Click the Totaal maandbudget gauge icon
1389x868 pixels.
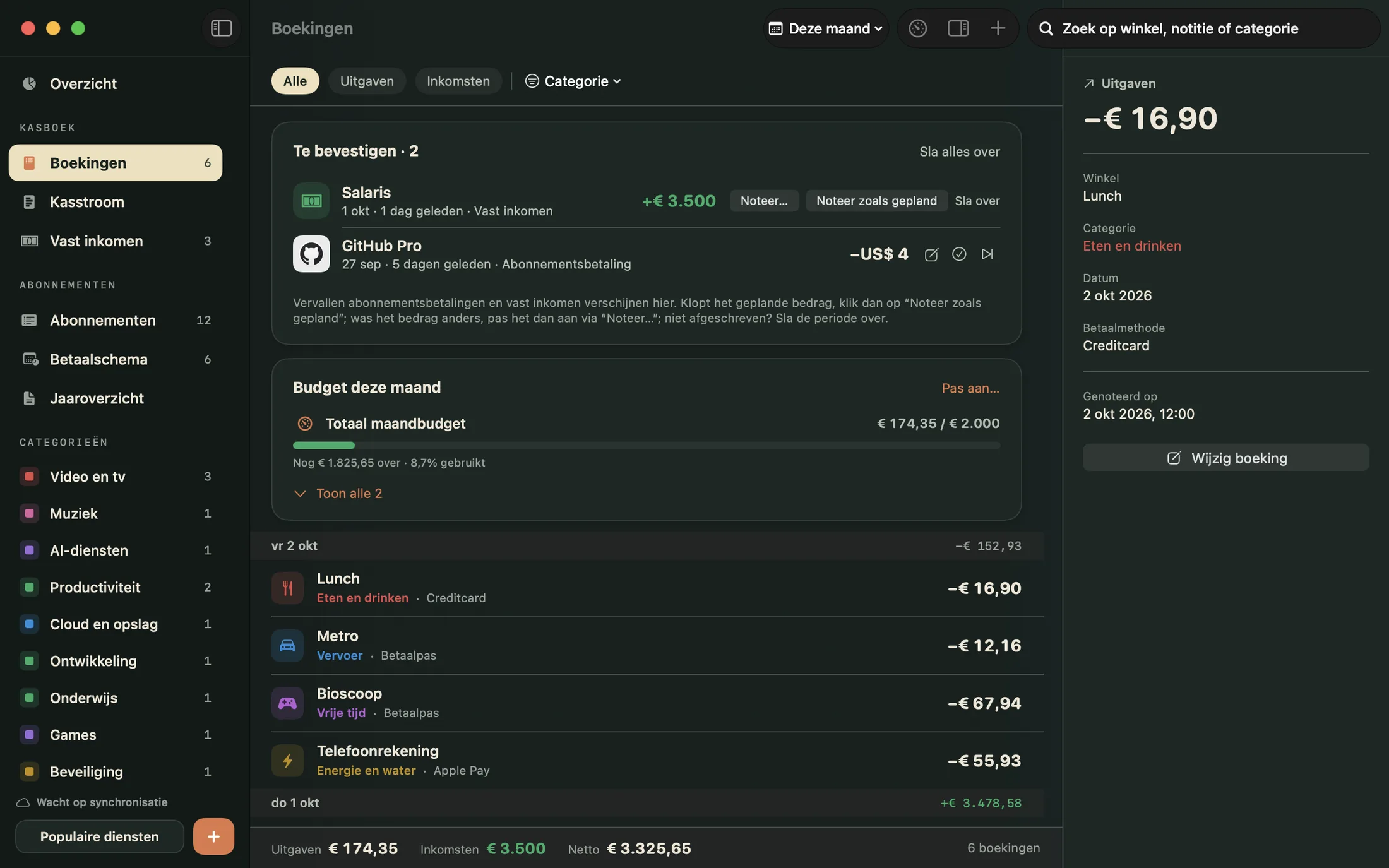305,424
